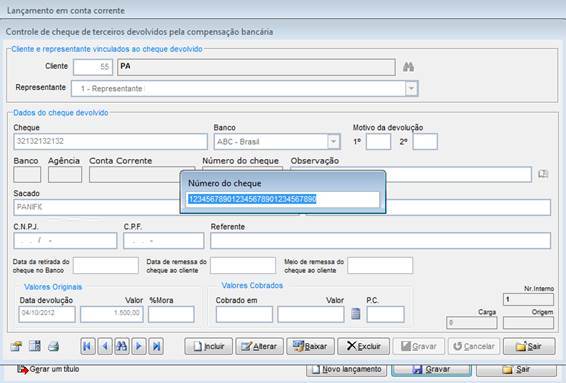
Task: Click the binoculars search icon beside Cliente
Action: pos(408,67)
